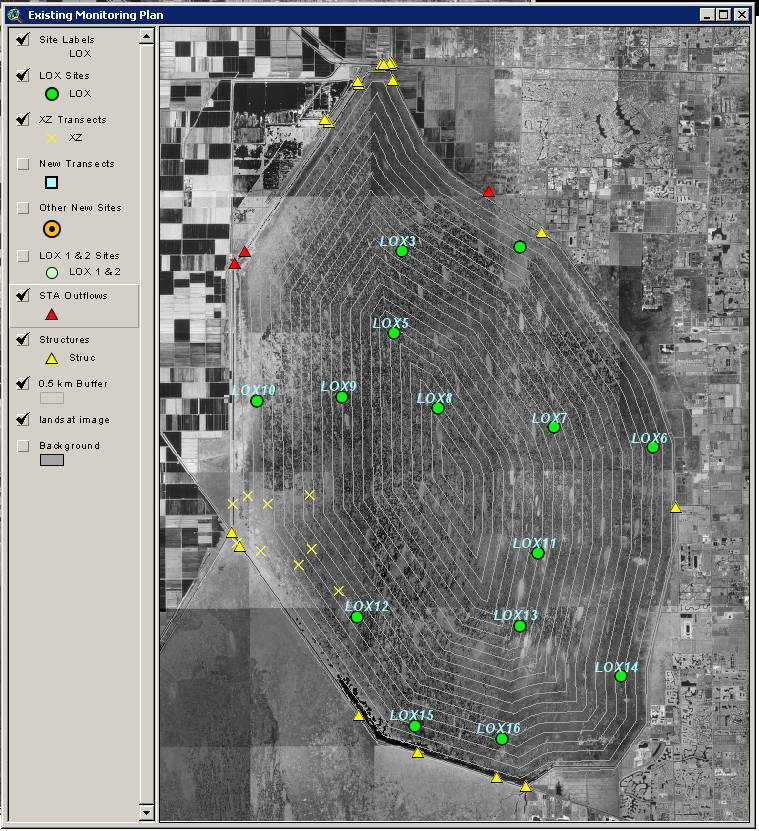Screen dimensions: 759x831
Task: Click the LOX6 site marker
Action: (x=653, y=447)
